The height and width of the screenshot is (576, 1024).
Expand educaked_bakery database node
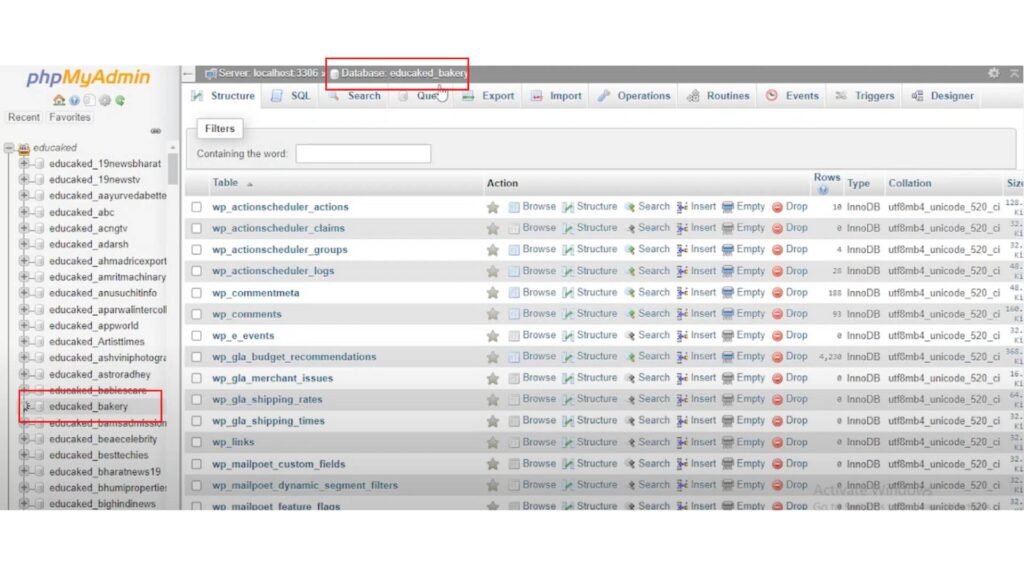(27, 407)
